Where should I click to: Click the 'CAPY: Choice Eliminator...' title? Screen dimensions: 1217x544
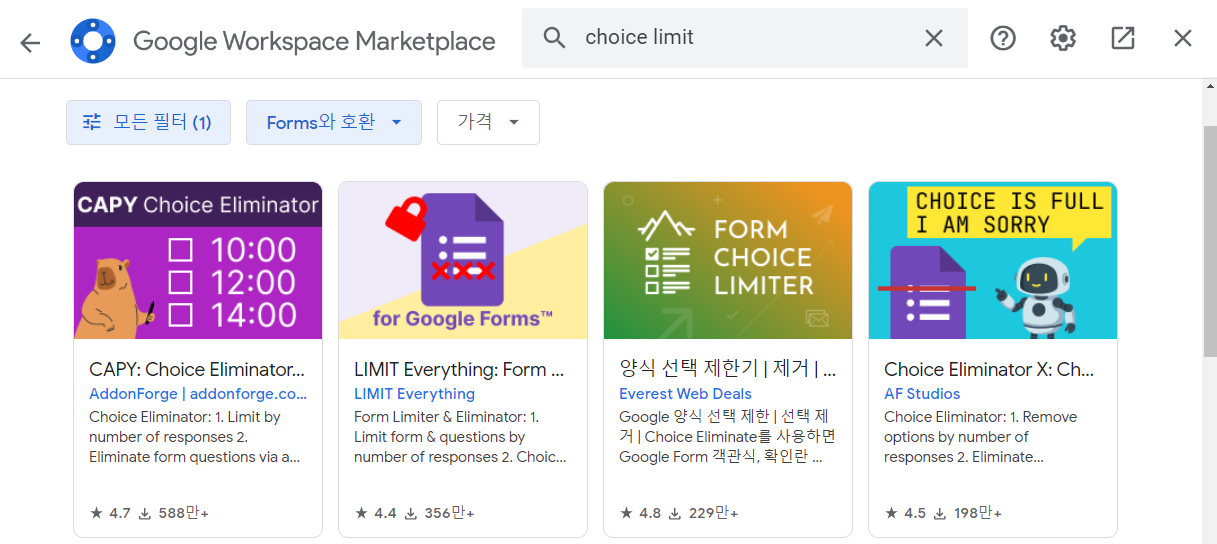[197, 369]
